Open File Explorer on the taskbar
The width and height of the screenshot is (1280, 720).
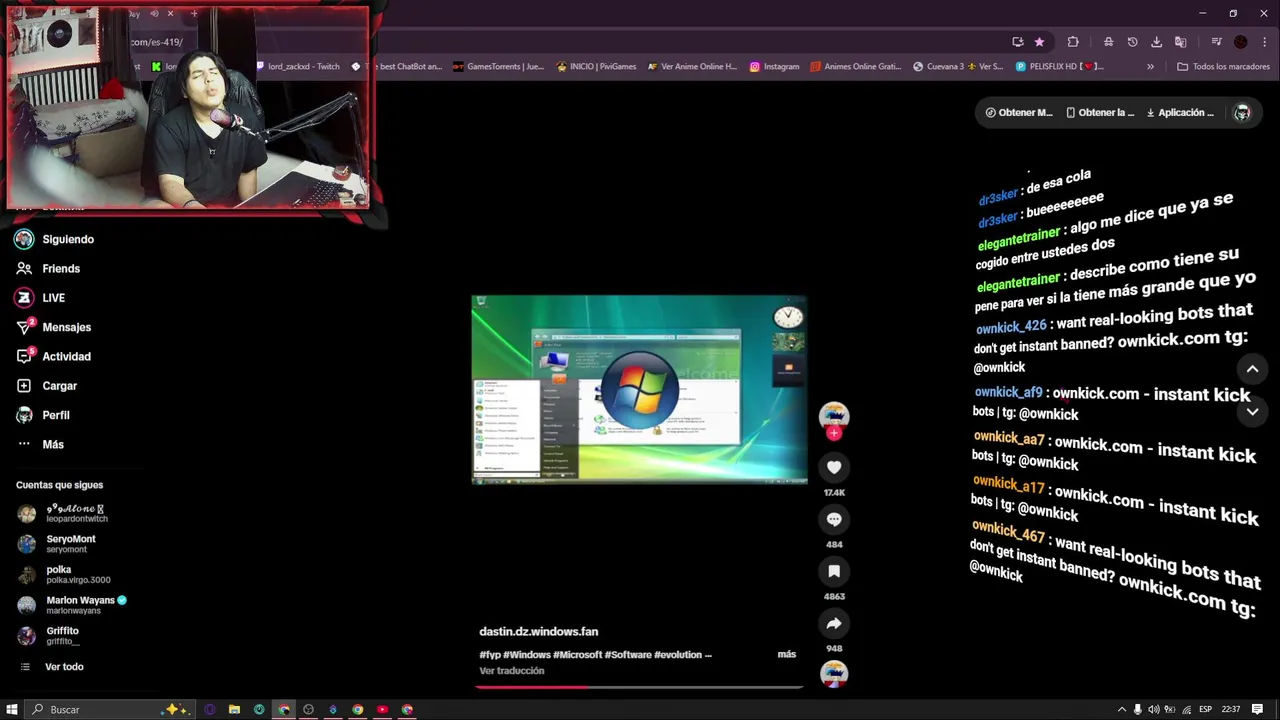point(234,709)
